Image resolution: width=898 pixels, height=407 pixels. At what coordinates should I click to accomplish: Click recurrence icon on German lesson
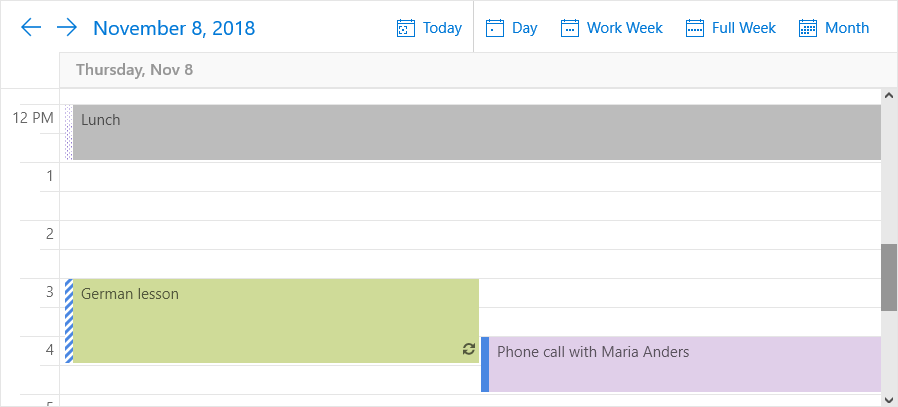pos(469,349)
